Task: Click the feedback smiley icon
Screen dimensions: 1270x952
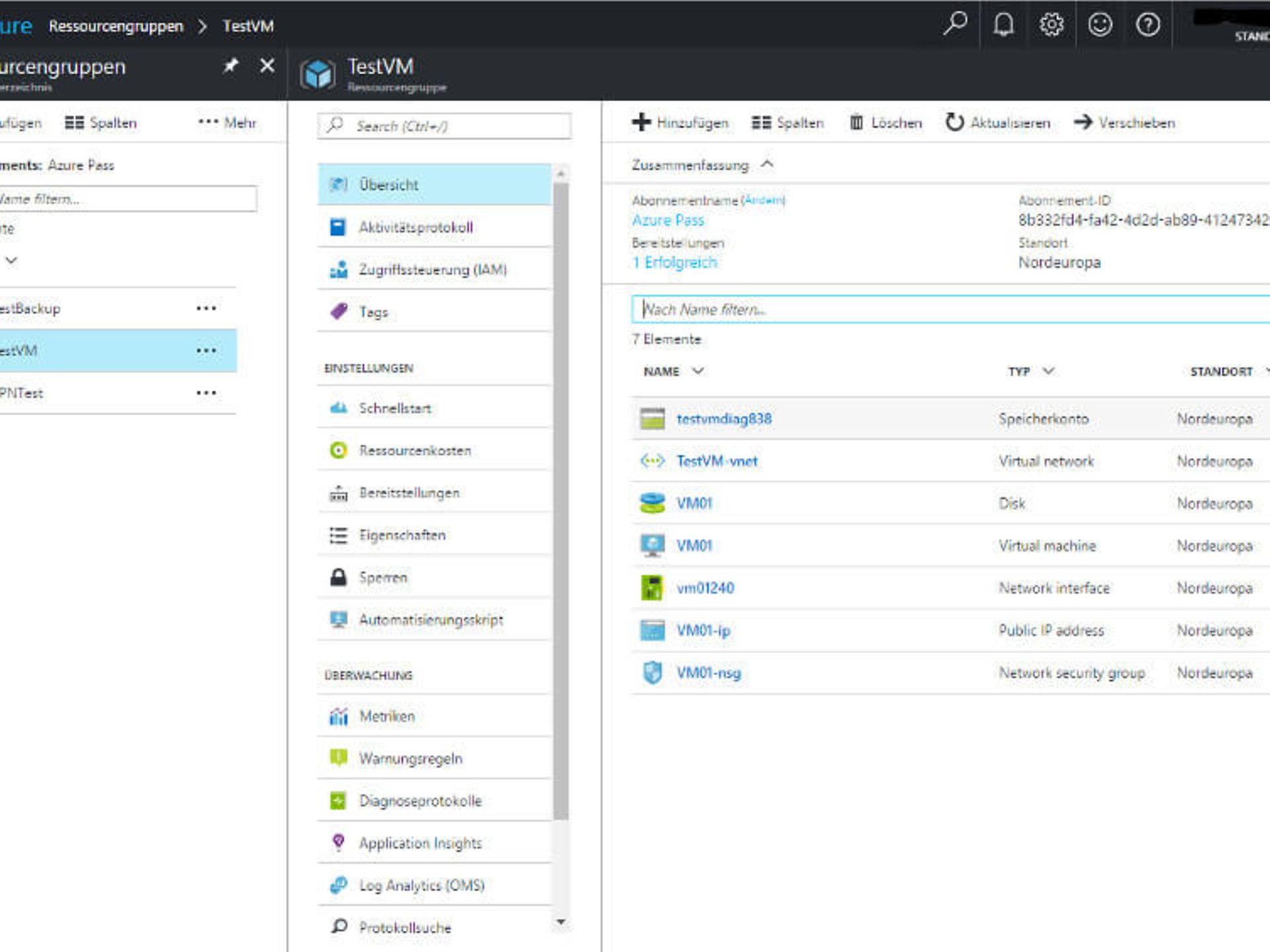Action: click(1100, 25)
